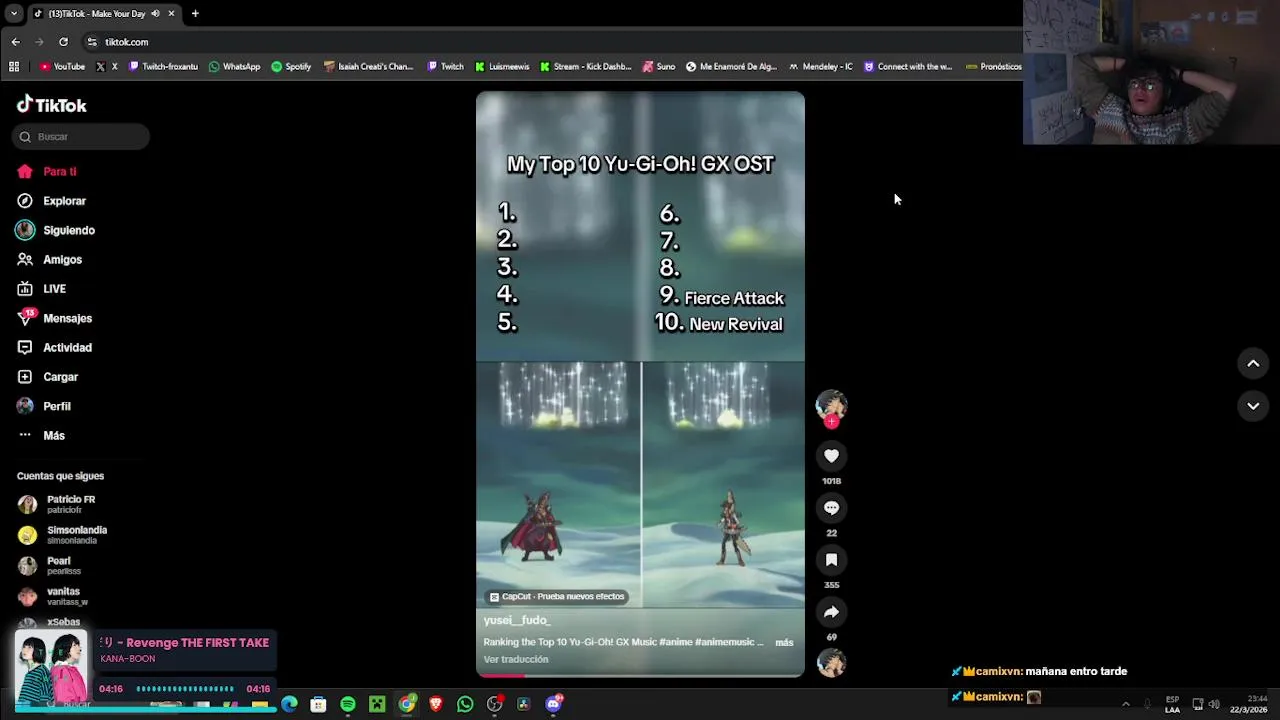Open Patricio FR followed account

[x=57, y=504]
